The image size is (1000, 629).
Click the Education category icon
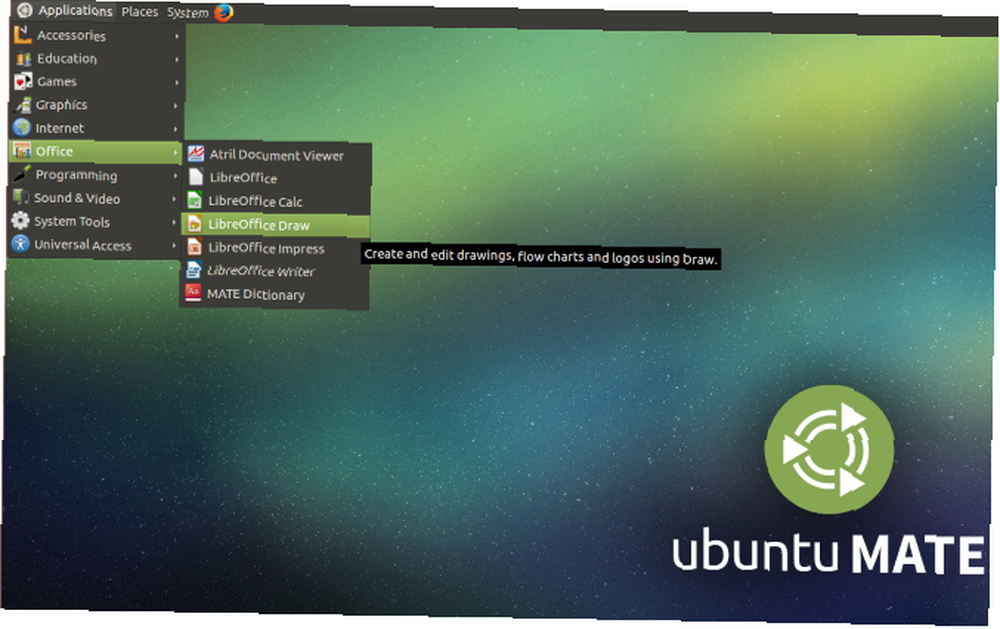point(24,59)
